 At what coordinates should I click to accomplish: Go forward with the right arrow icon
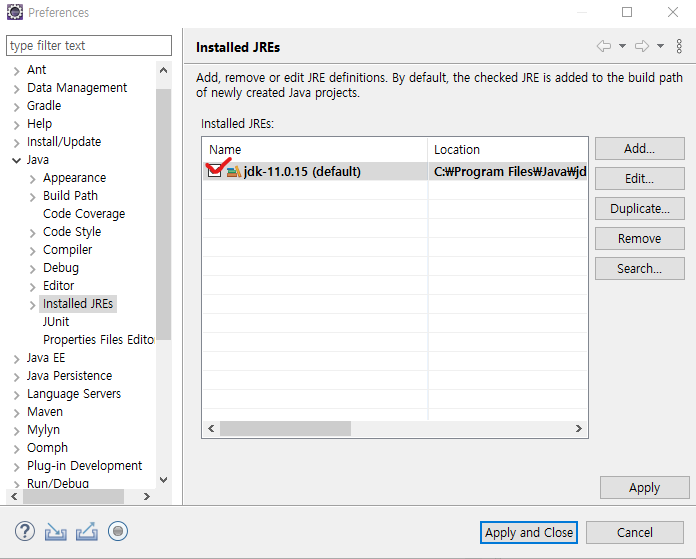click(642, 46)
